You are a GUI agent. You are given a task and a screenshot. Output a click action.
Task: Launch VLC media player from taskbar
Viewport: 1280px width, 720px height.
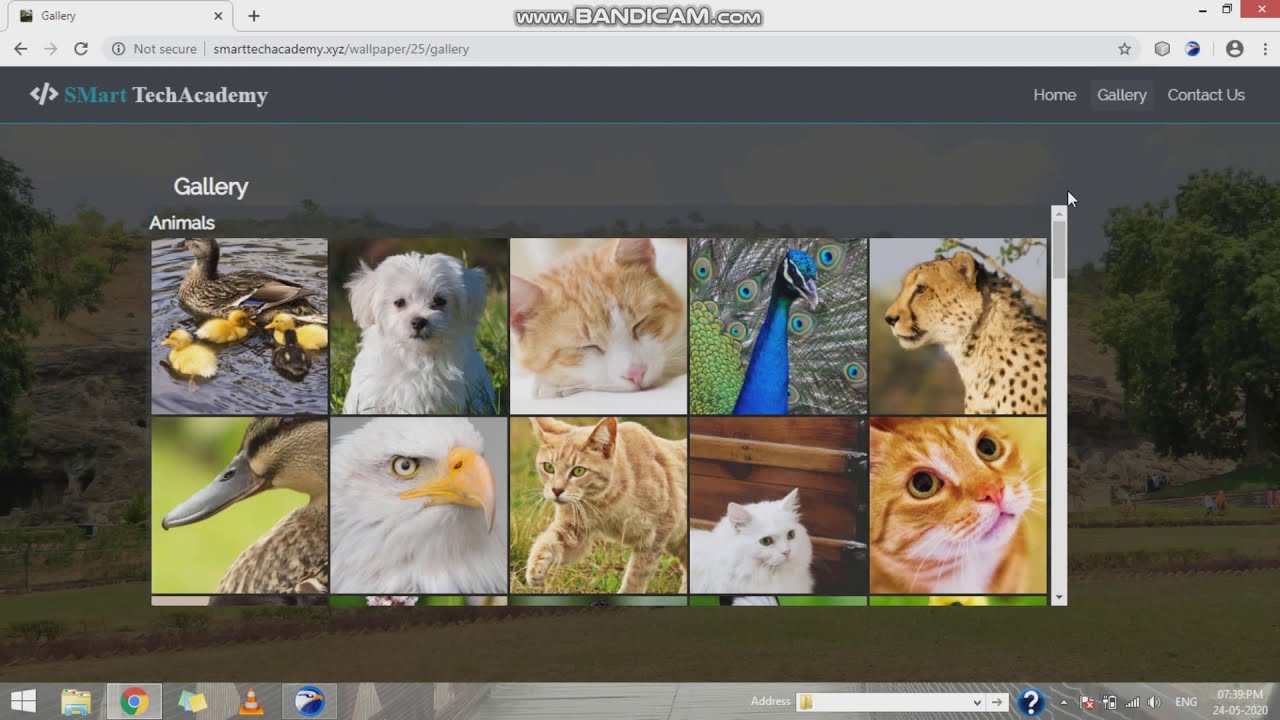coord(251,702)
